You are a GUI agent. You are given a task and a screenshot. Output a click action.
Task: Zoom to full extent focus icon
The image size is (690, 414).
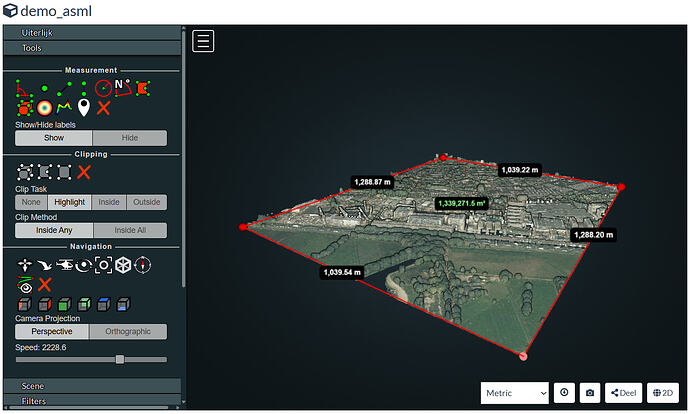pos(103,265)
